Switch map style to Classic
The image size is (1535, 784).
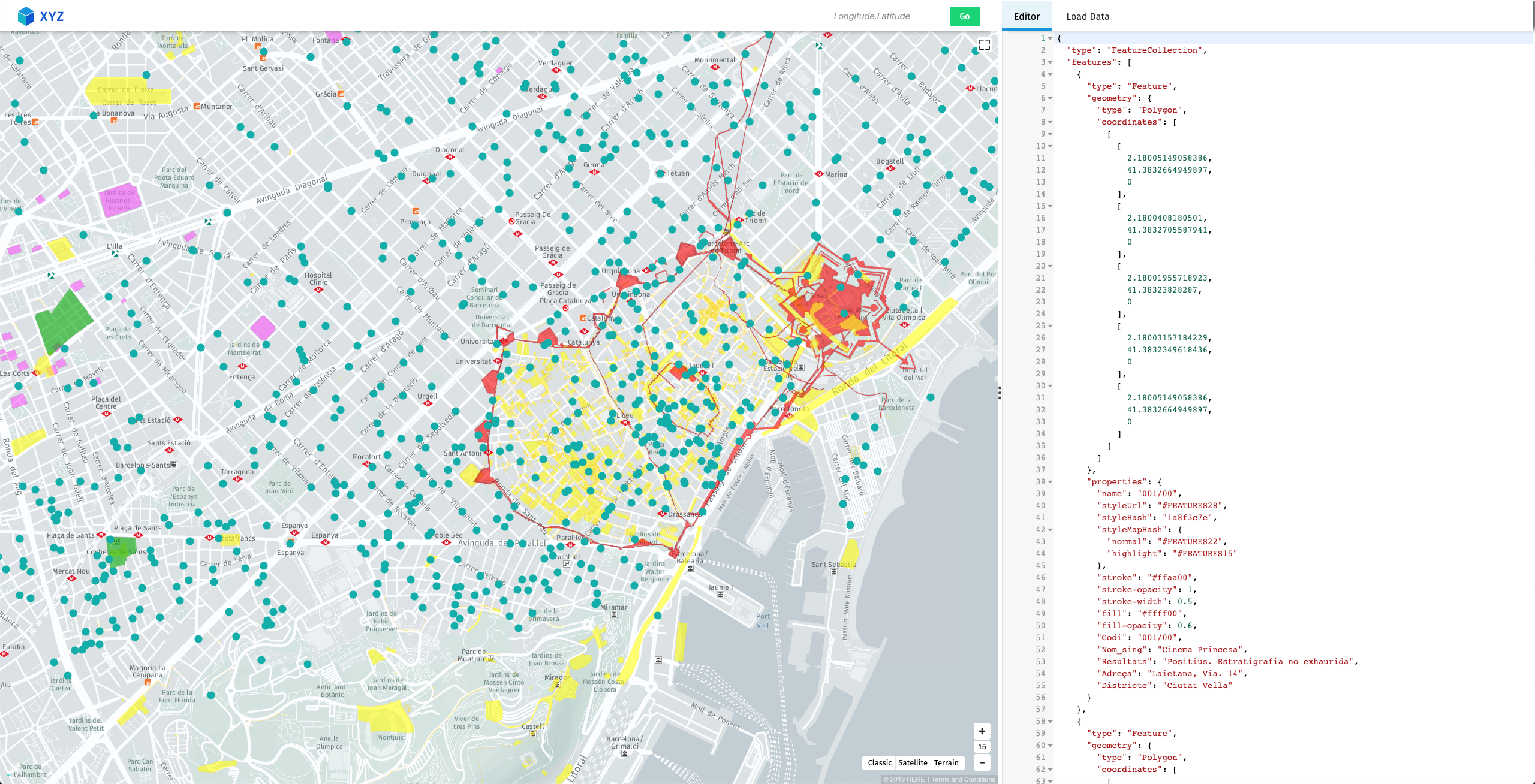pyautogui.click(x=879, y=762)
